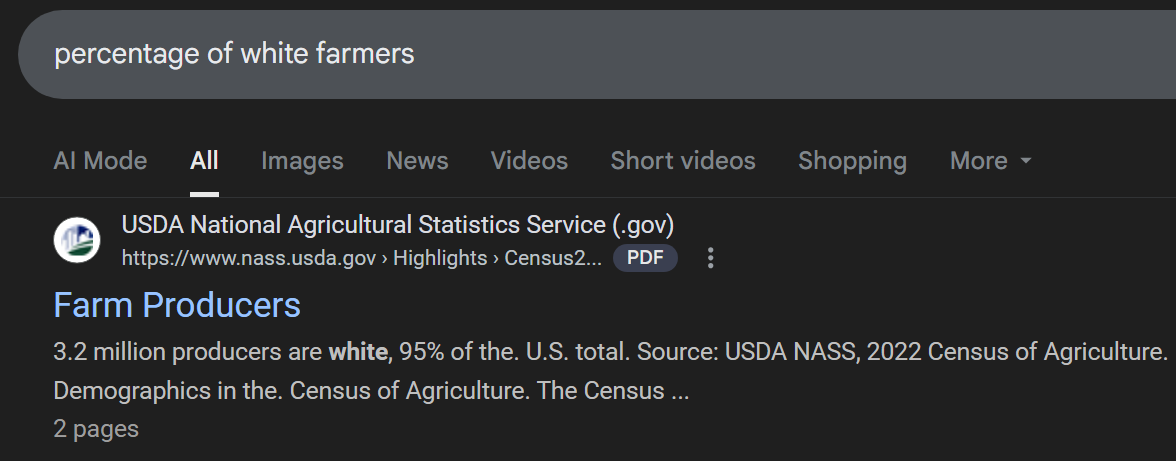
Task: Open Short videos results
Action: 683,161
